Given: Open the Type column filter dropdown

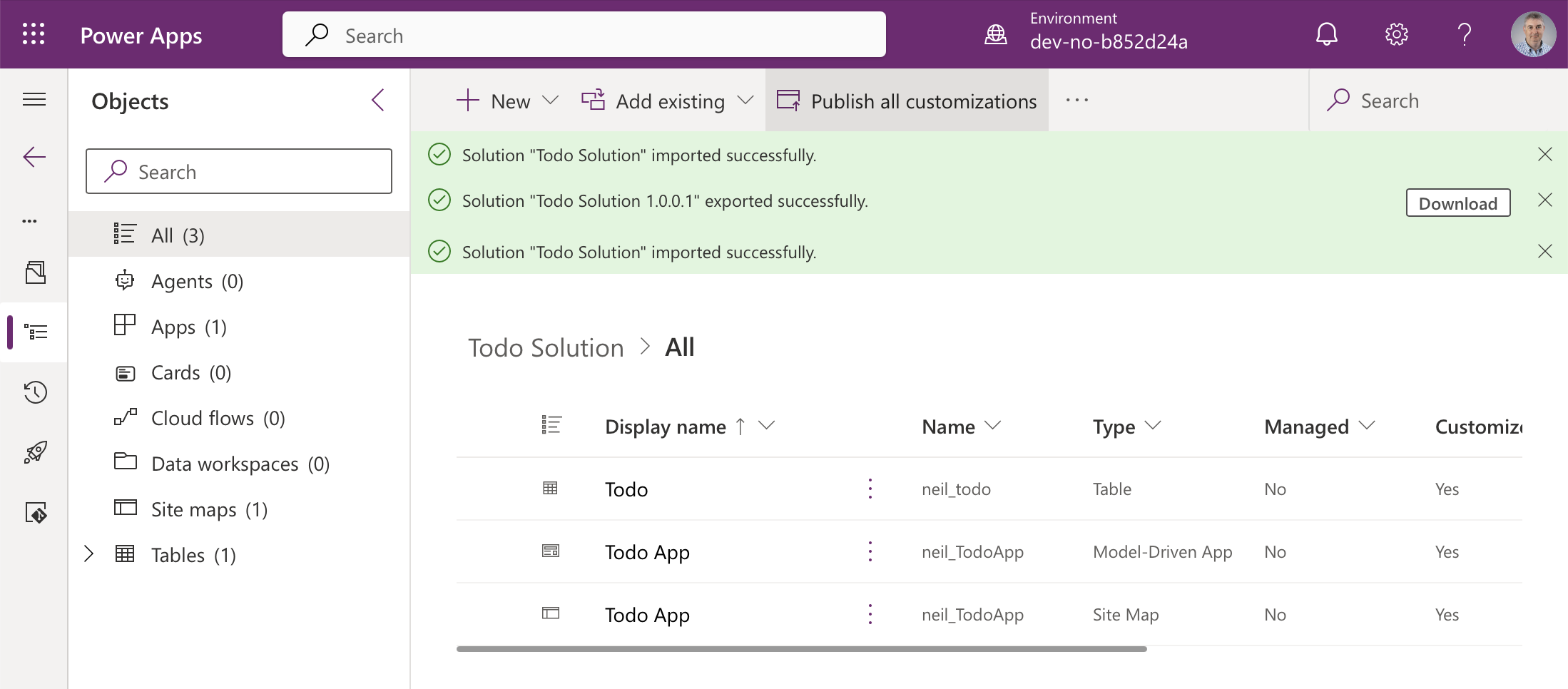Looking at the screenshot, I should point(1153,426).
